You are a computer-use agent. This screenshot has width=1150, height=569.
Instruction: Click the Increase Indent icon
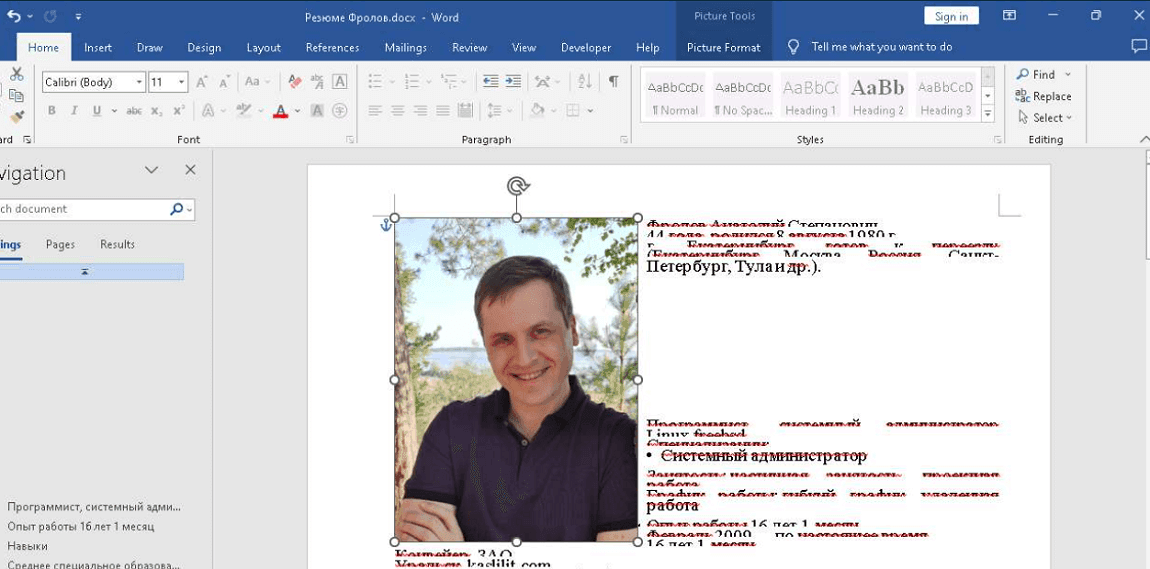click(x=513, y=82)
